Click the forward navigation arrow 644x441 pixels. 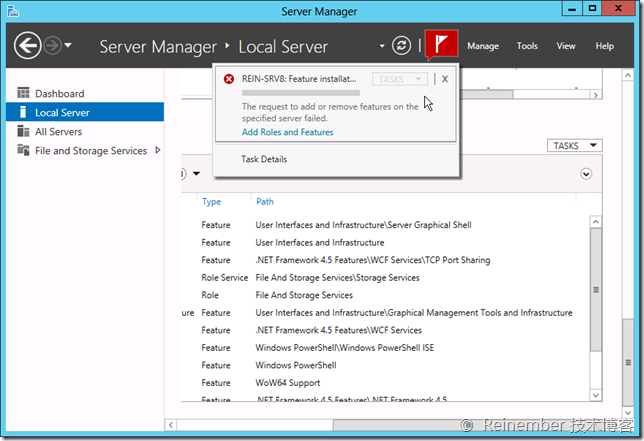point(54,46)
